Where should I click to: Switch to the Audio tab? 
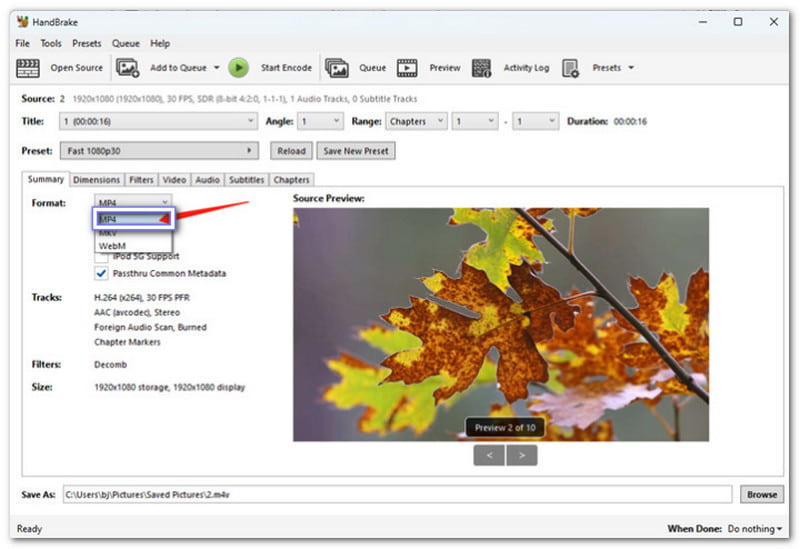208,180
